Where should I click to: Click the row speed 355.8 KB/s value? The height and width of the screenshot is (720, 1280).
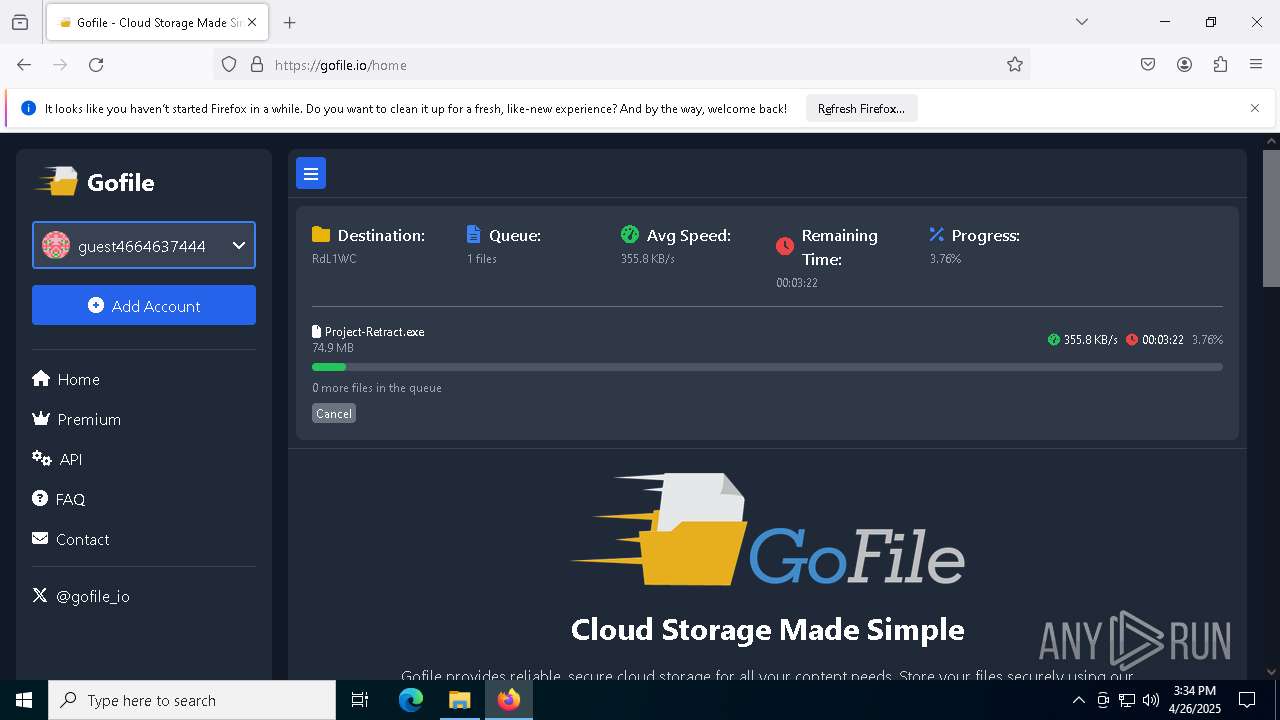[x=1090, y=340]
